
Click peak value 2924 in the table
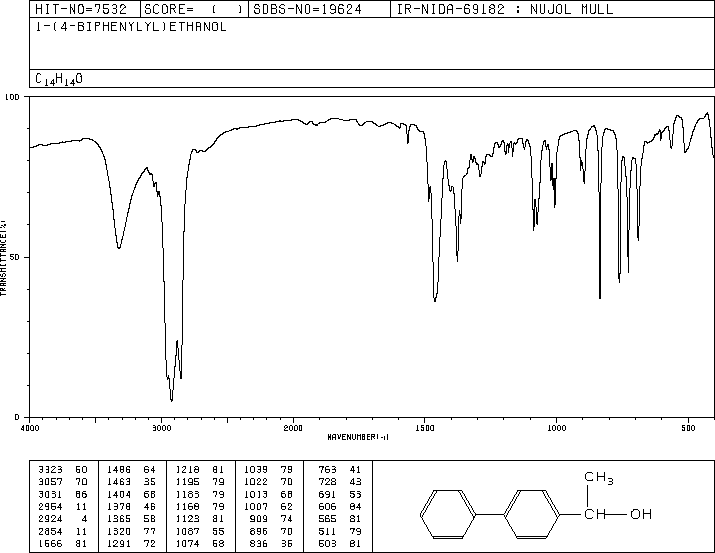coord(50,519)
